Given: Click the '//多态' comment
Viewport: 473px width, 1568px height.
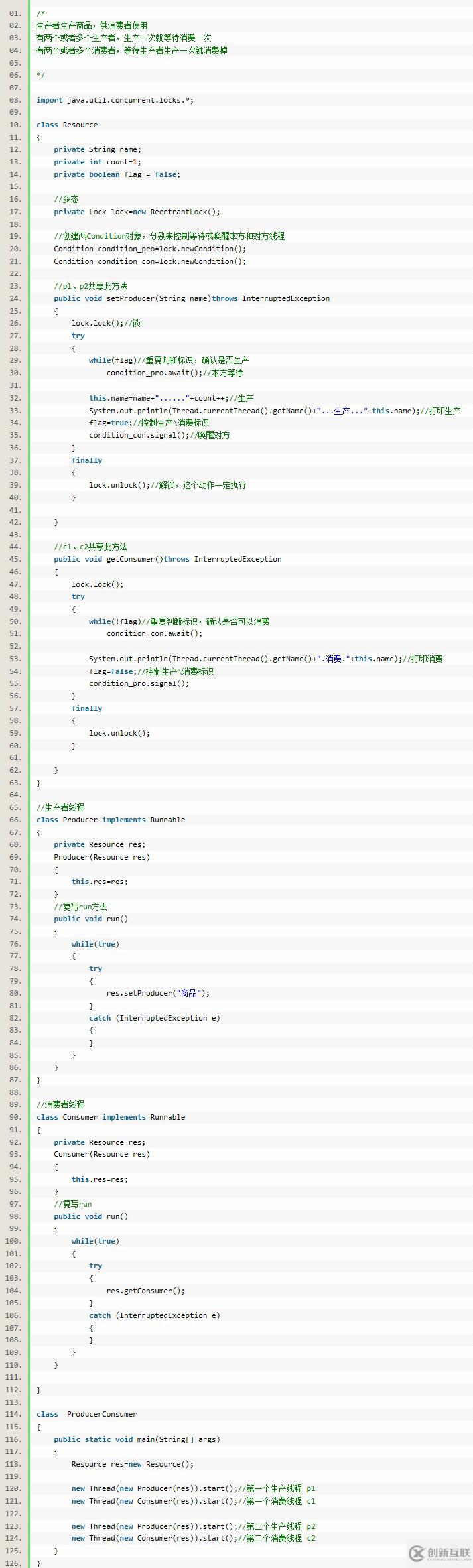Looking at the screenshot, I should pyautogui.click(x=66, y=199).
